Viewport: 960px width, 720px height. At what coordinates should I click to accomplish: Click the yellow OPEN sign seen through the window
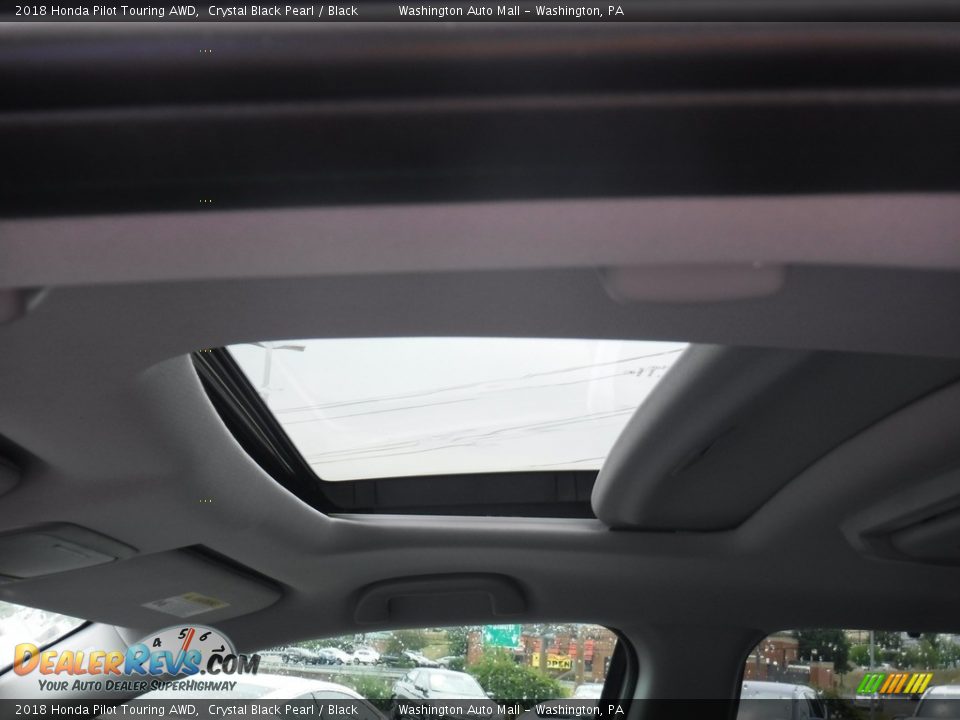tap(552, 661)
